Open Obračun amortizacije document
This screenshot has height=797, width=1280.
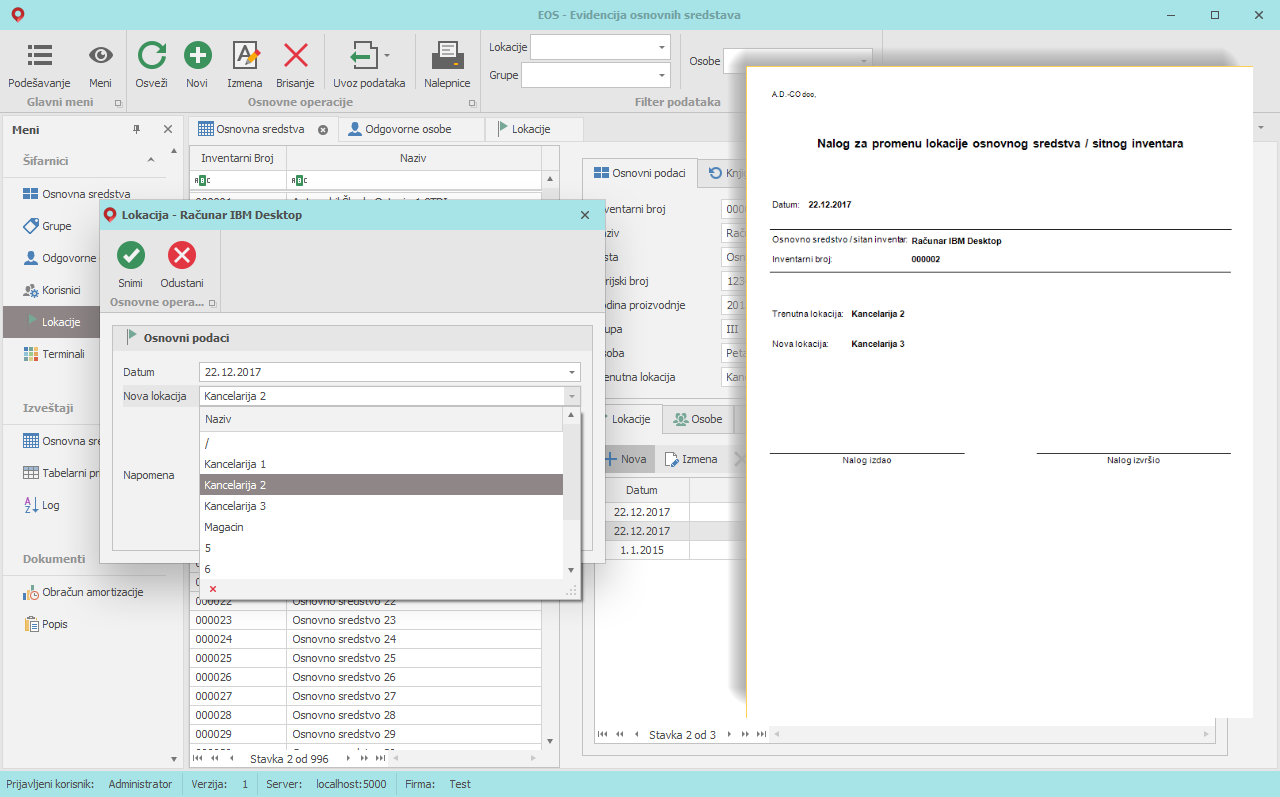coord(83,592)
